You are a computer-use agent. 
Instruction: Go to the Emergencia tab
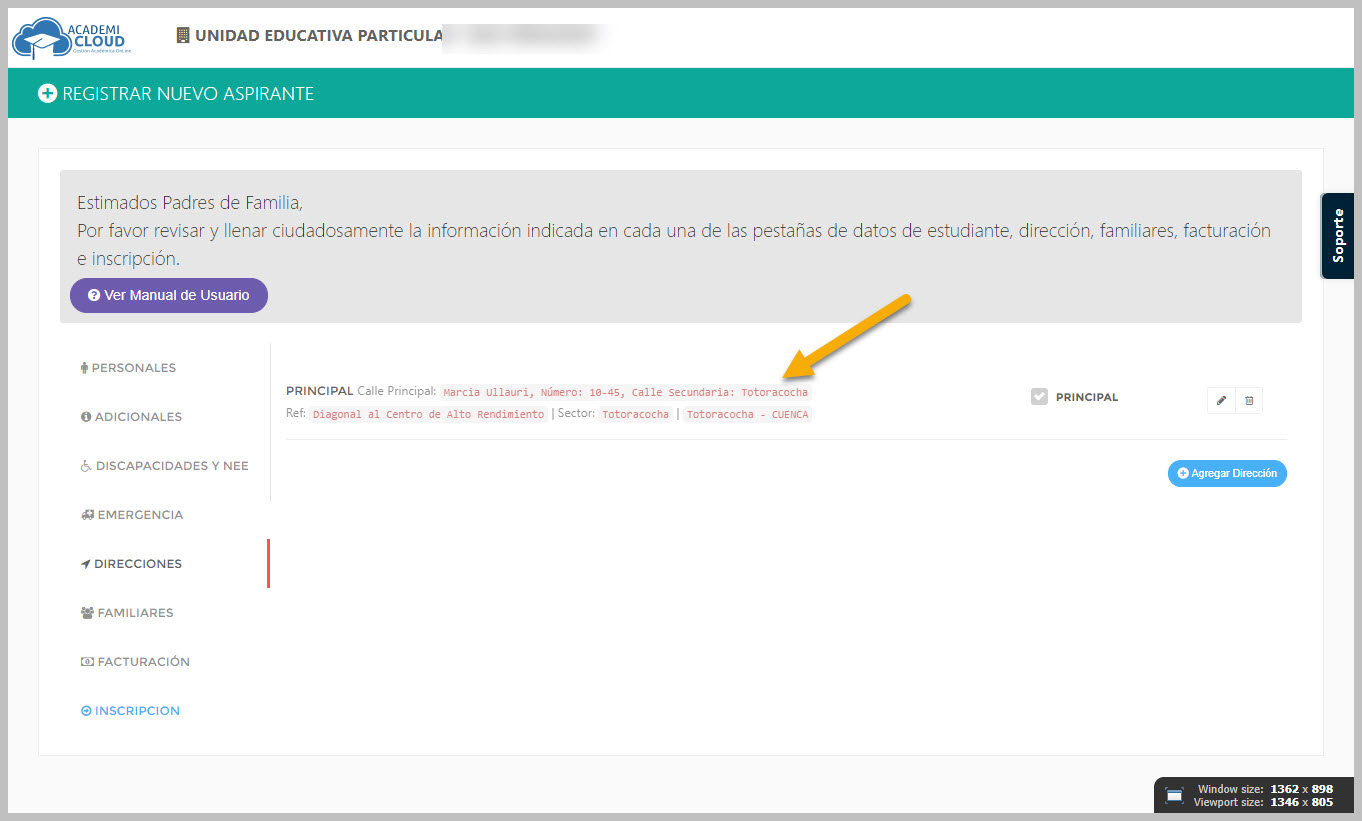point(132,515)
